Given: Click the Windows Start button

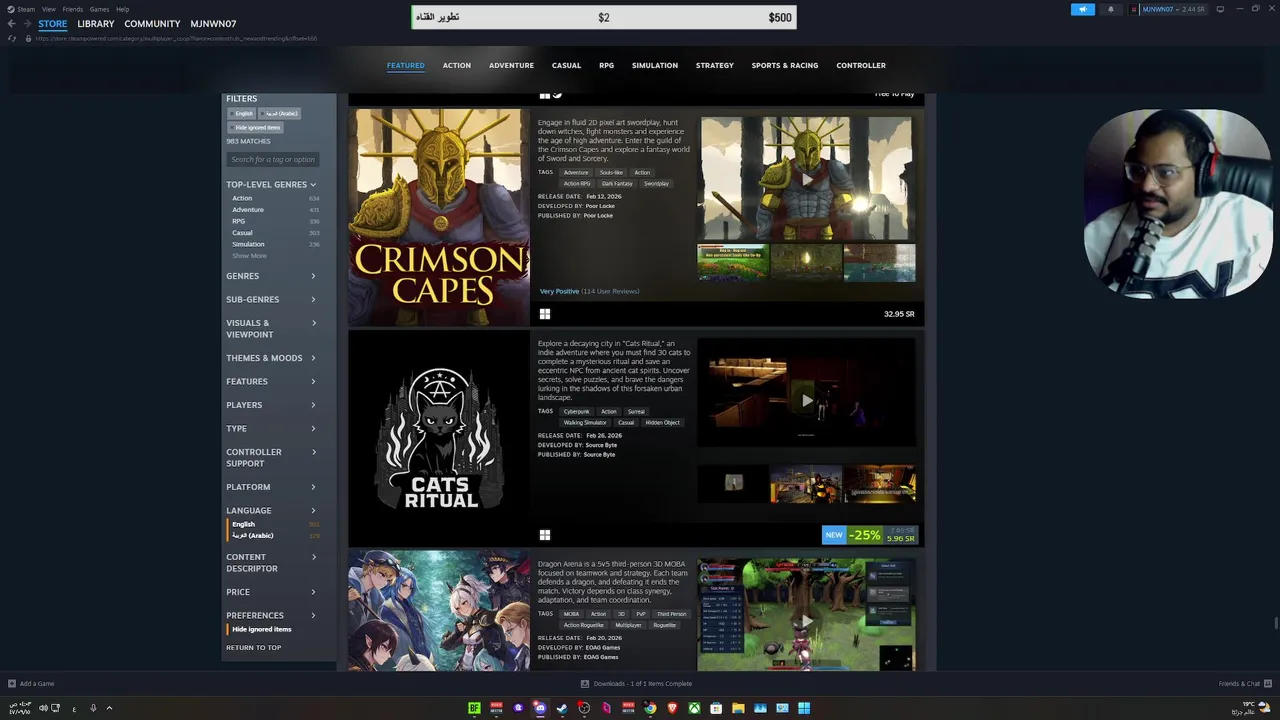Looking at the screenshot, I should click(x=804, y=708).
